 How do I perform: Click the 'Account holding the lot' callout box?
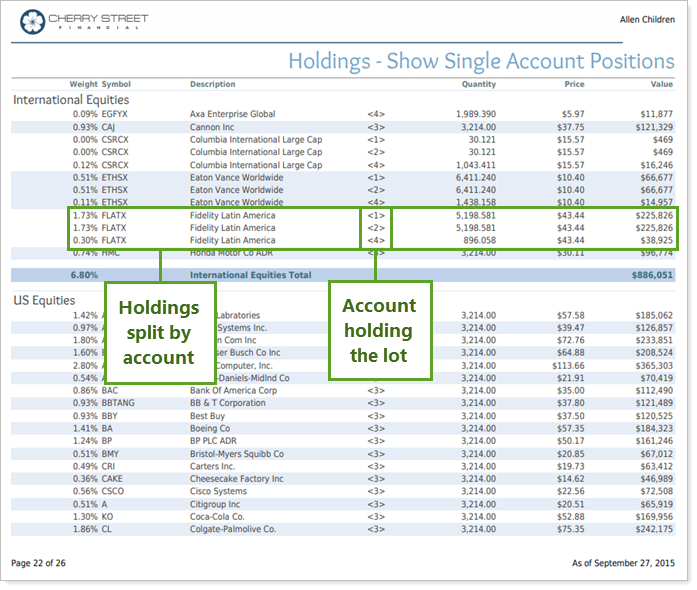tap(380, 331)
